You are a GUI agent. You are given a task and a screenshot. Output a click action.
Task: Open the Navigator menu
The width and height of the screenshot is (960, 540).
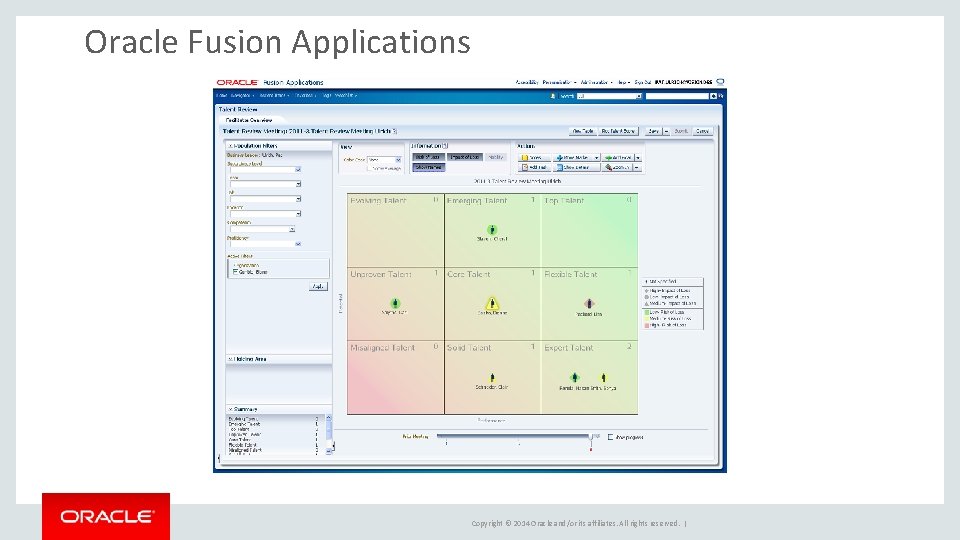pos(242,96)
